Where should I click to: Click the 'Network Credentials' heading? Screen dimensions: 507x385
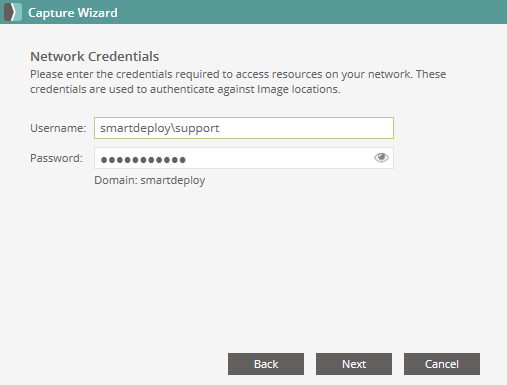tap(95, 56)
